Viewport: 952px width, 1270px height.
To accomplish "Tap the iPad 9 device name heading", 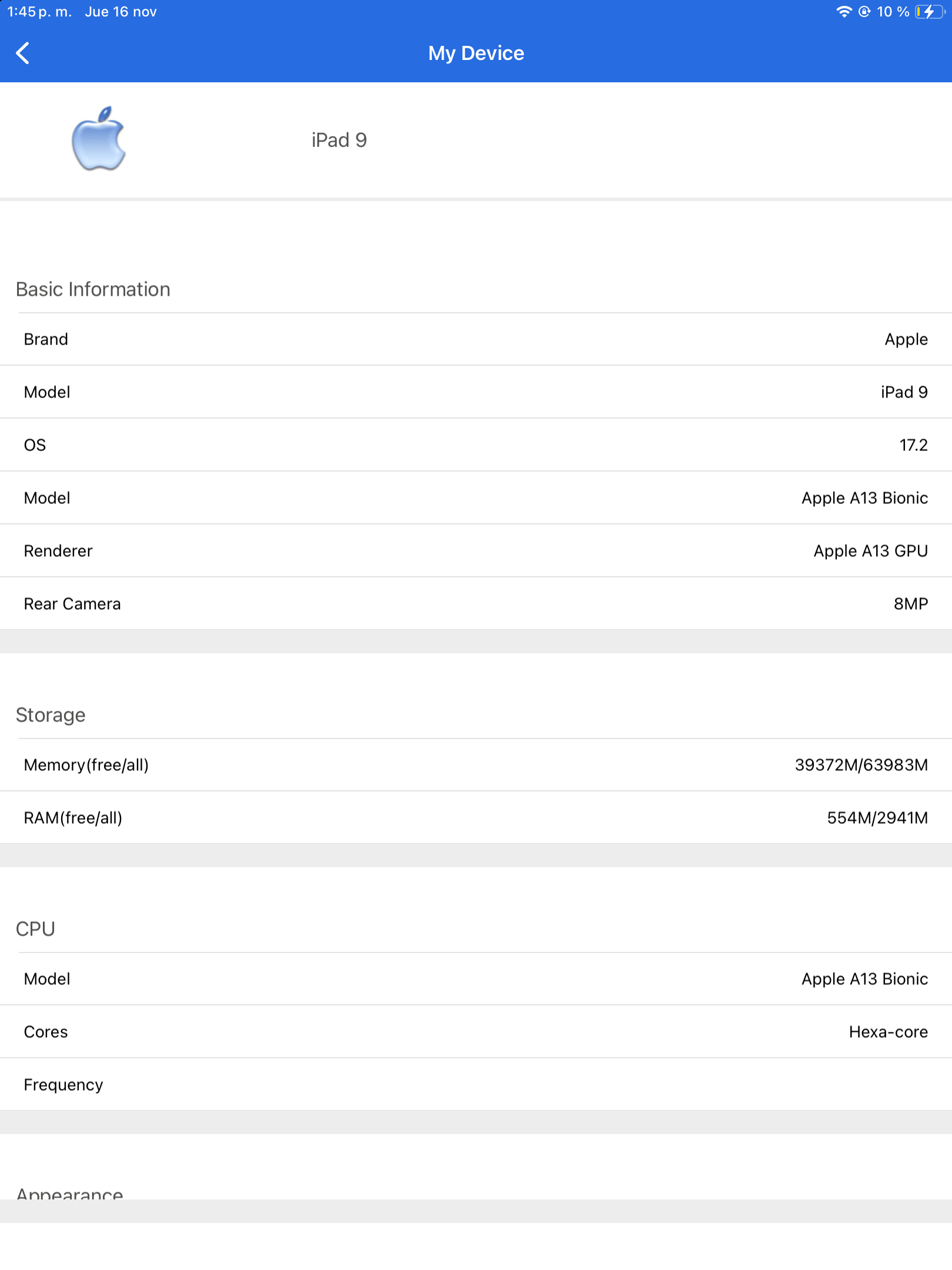I will pyautogui.click(x=339, y=140).
